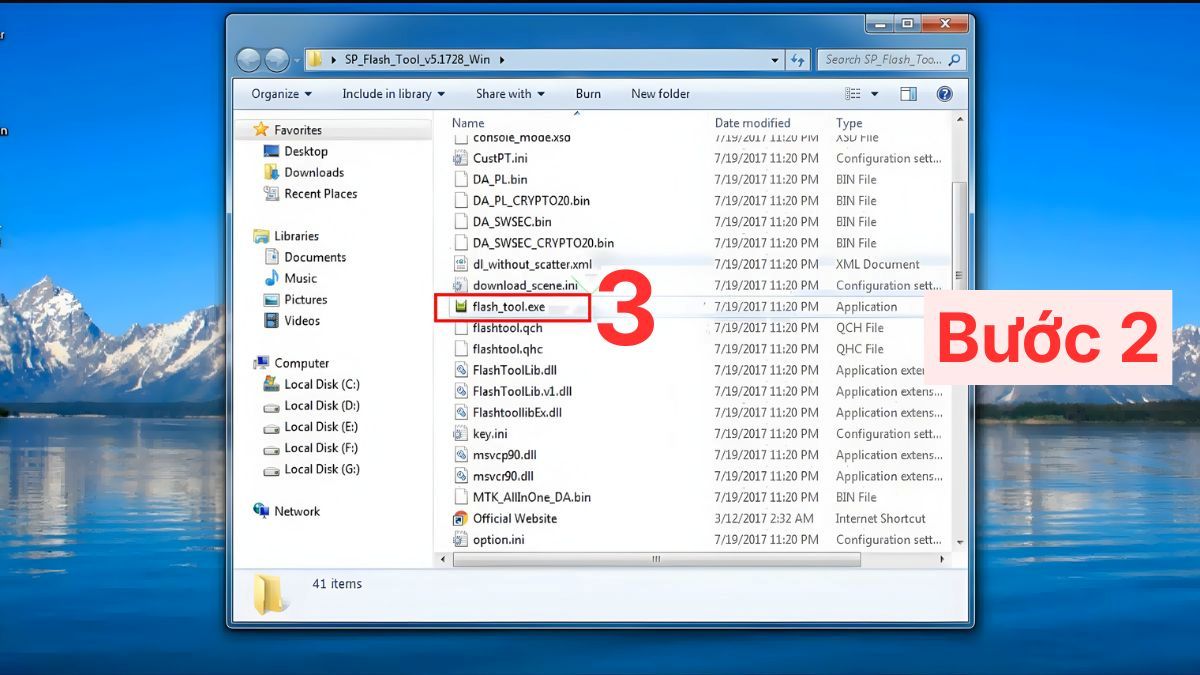Open the address bar history dropdown arrow

pyautogui.click(x=775, y=60)
